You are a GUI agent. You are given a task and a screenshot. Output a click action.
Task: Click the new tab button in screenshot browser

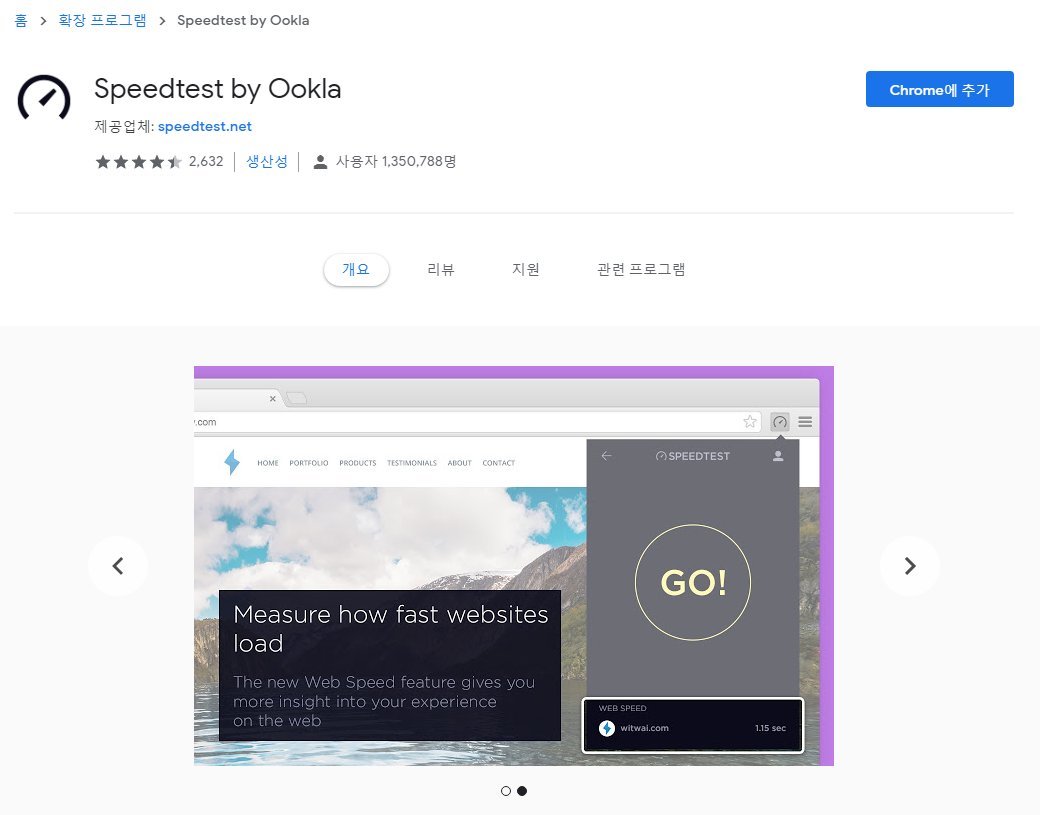pyautogui.click(x=296, y=398)
